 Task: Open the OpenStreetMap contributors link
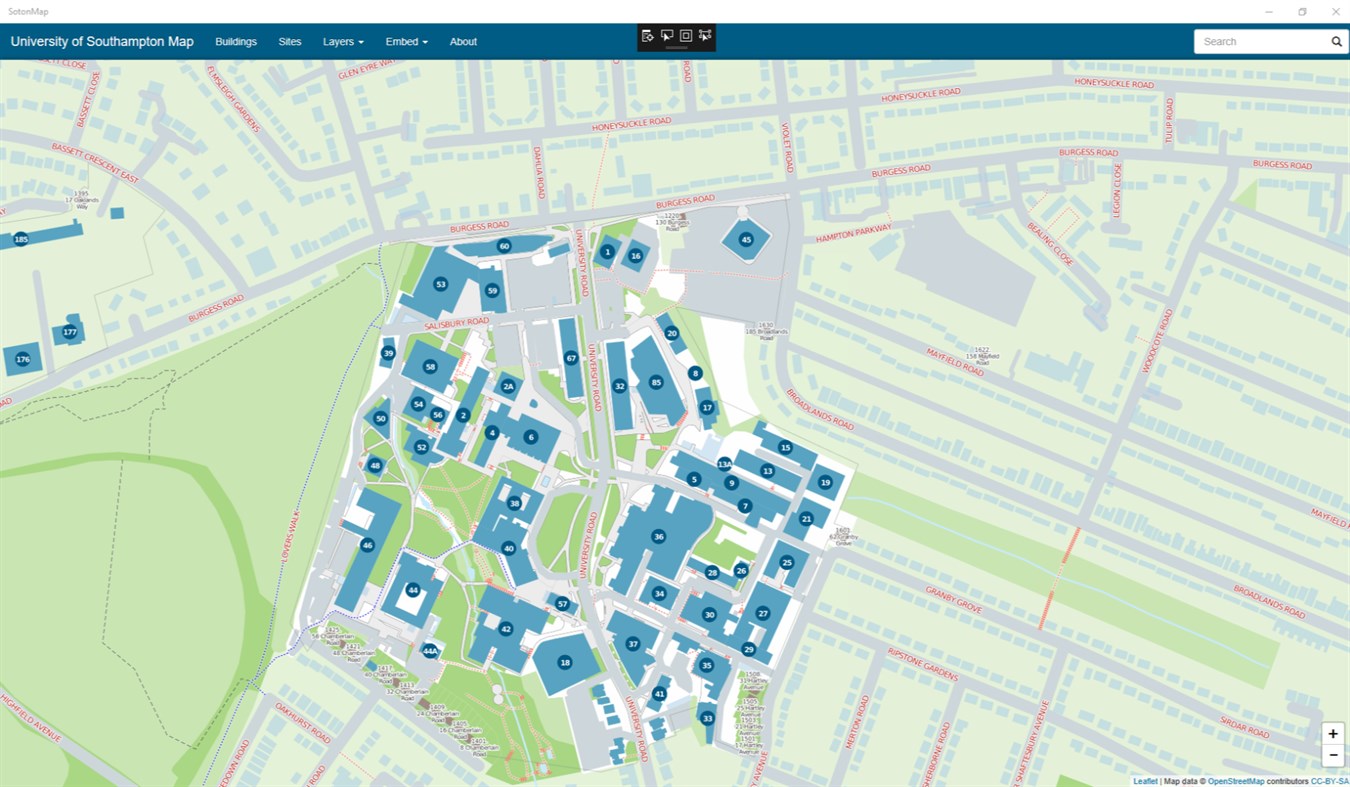(x=1234, y=780)
